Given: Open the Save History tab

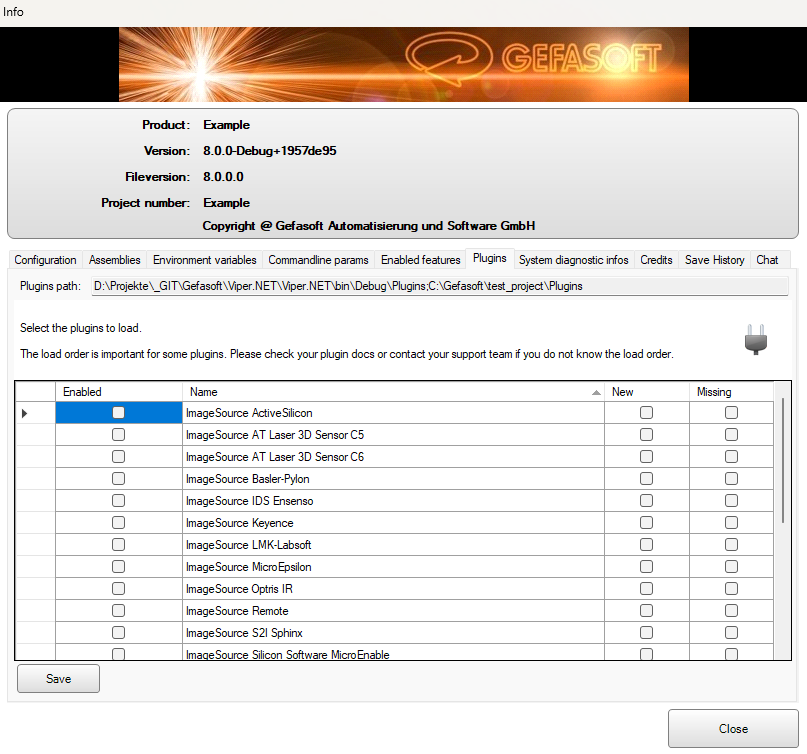Looking at the screenshot, I should coord(714,260).
